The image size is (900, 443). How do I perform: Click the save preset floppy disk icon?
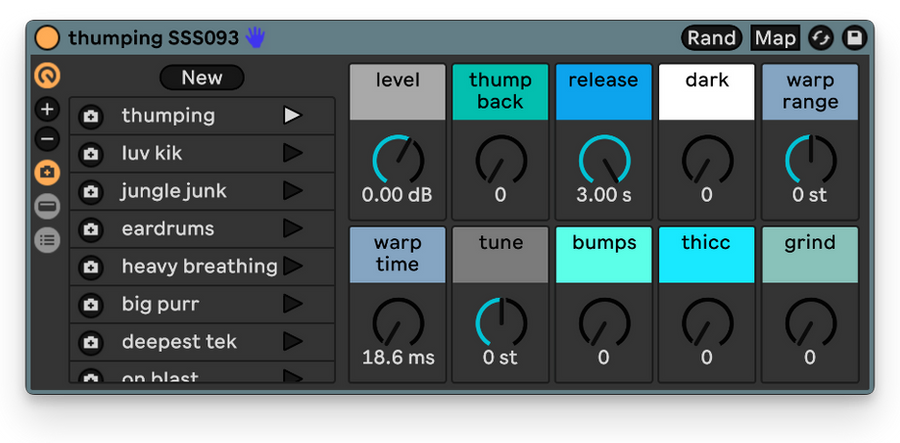855,38
